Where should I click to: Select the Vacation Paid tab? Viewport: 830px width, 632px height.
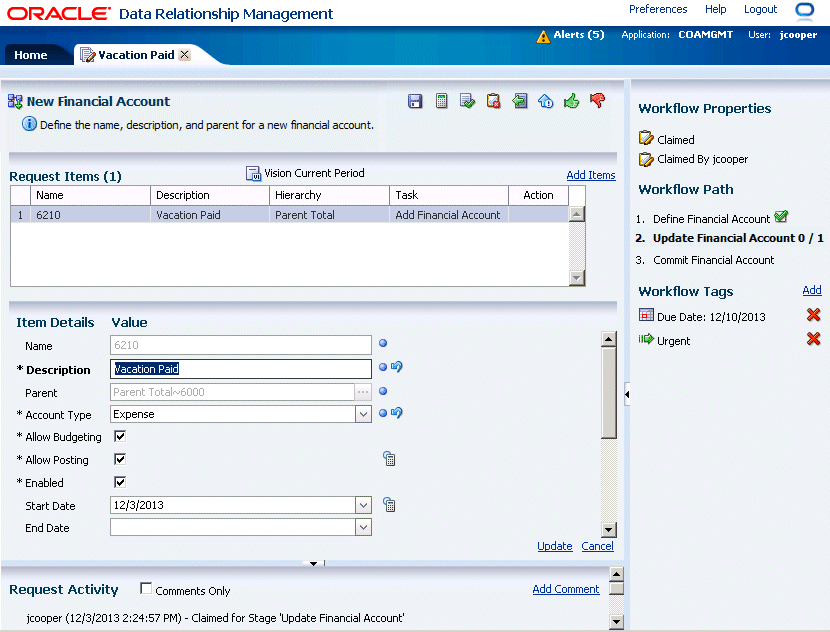[x=136, y=55]
